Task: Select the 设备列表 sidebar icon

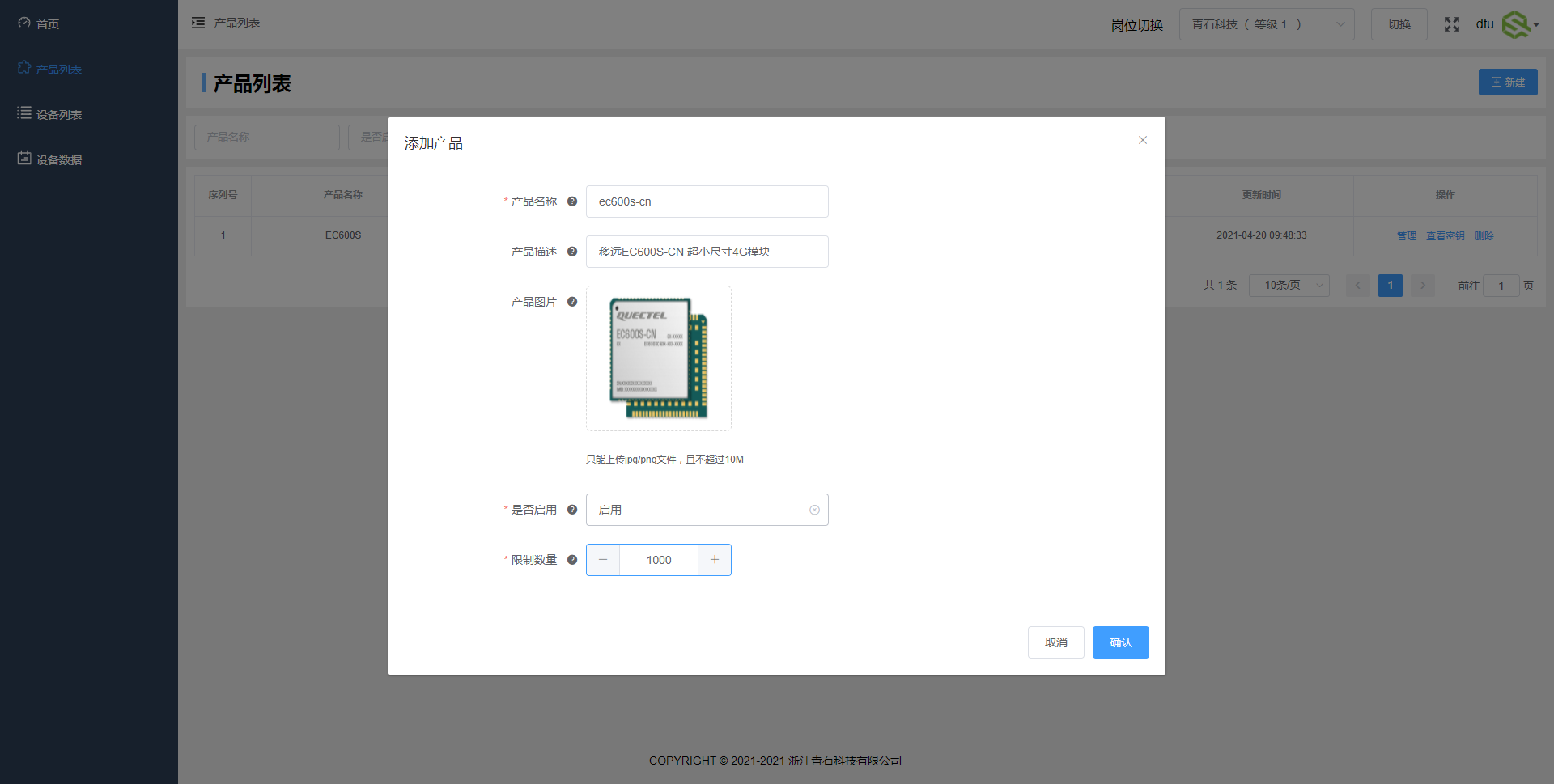Action: (x=23, y=113)
